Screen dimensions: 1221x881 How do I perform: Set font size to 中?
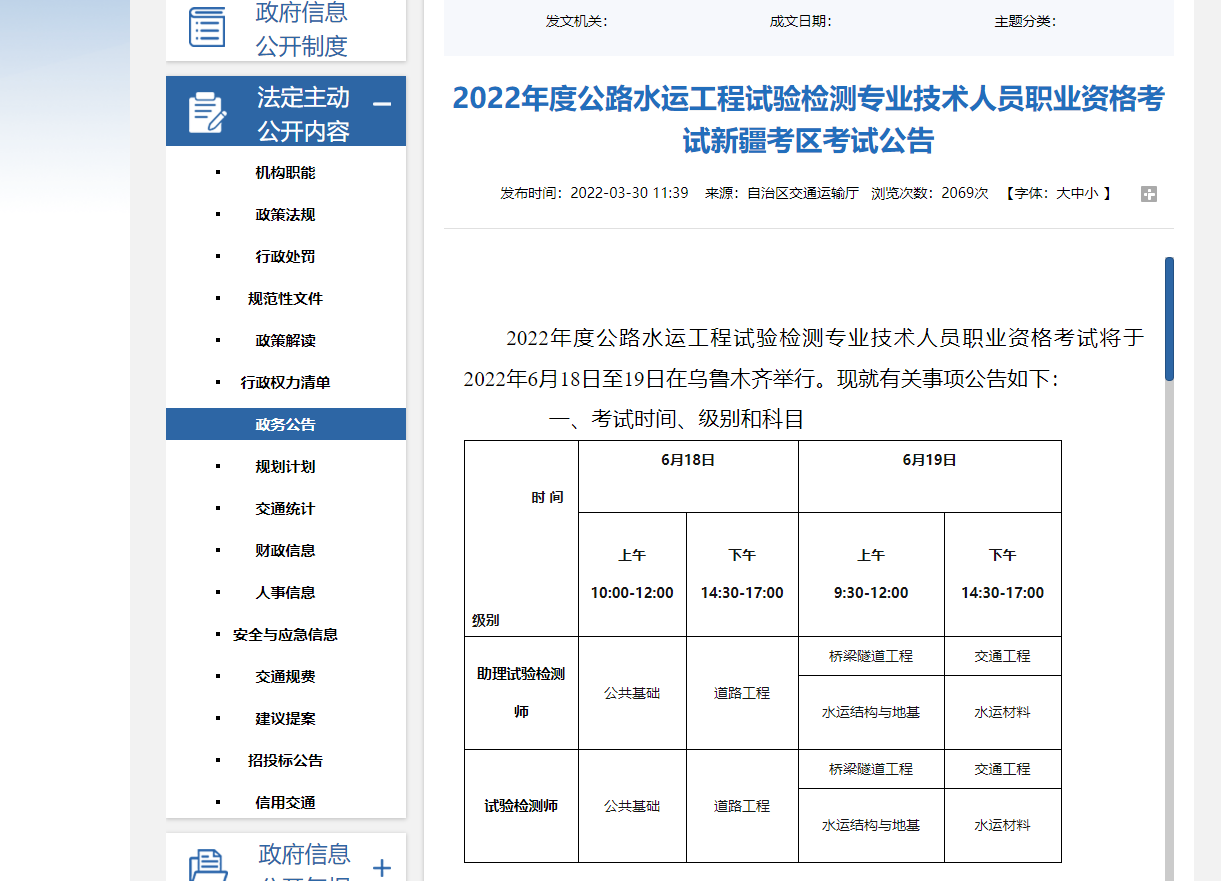(1078, 194)
